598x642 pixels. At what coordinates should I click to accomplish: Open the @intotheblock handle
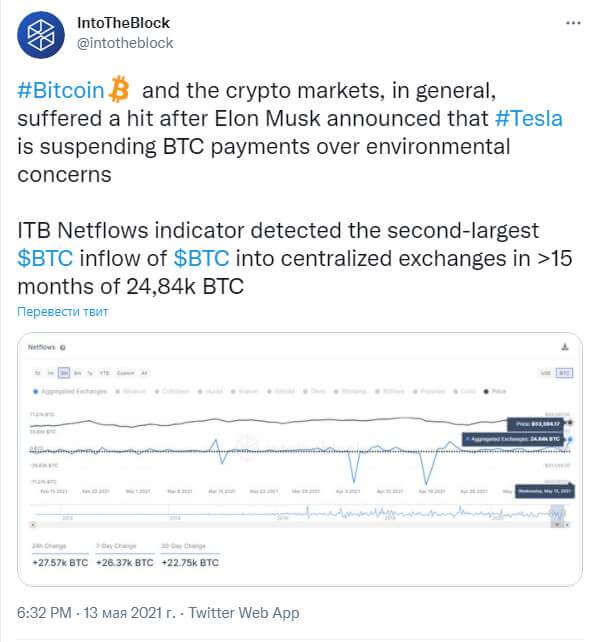coord(125,43)
